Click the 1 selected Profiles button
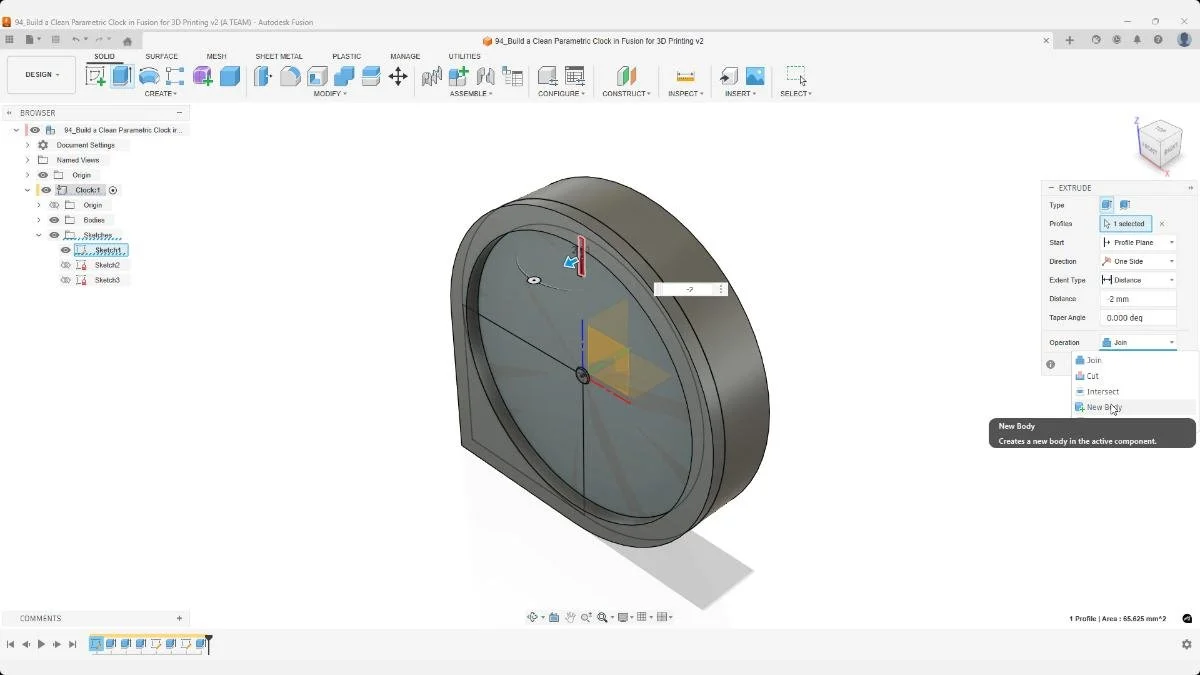Viewport: 1200px width, 675px height. click(1125, 223)
